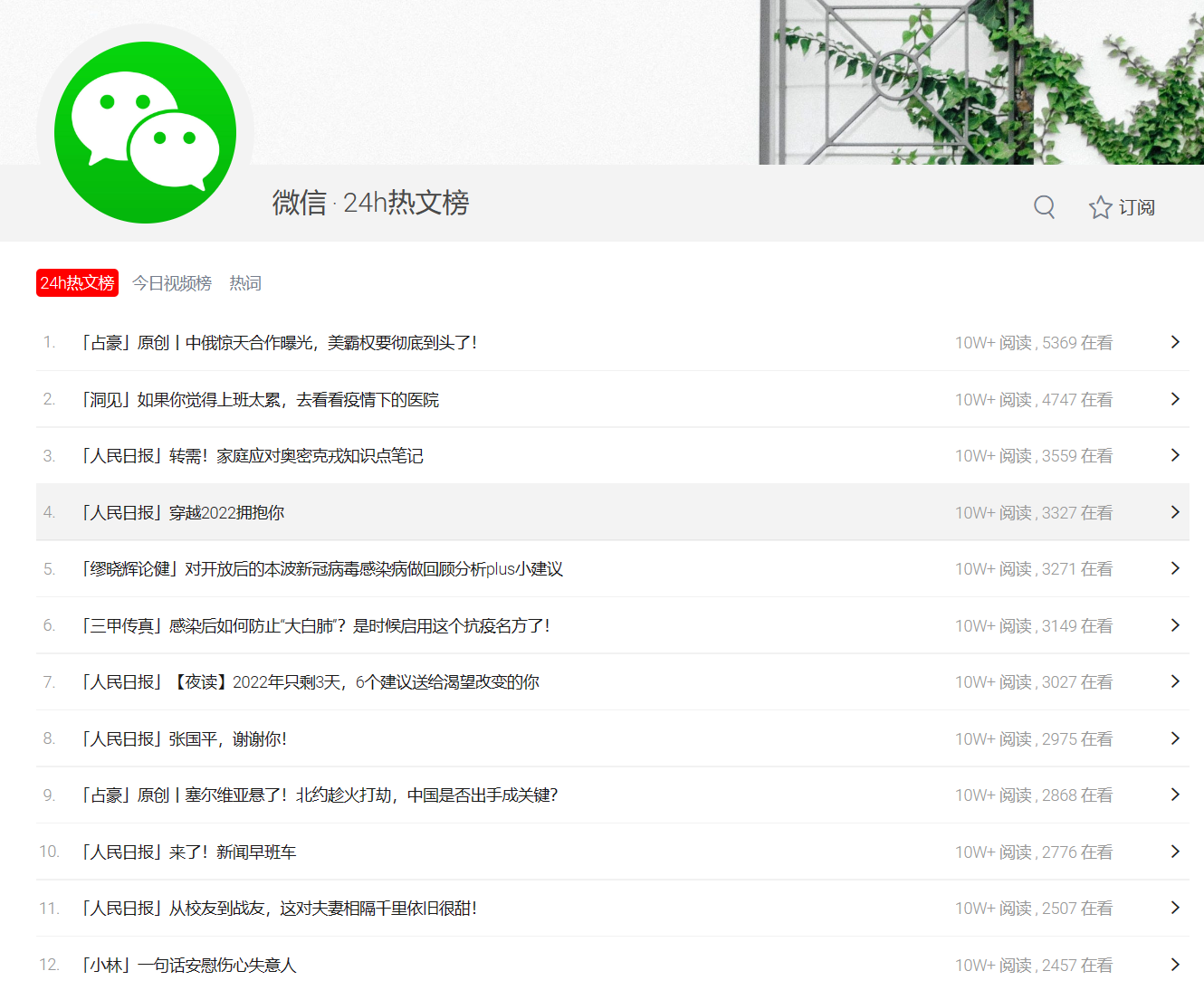Image resolution: width=1204 pixels, height=990 pixels.
Task: Open article 张国平，谢谢你！
Action: coord(184,739)
